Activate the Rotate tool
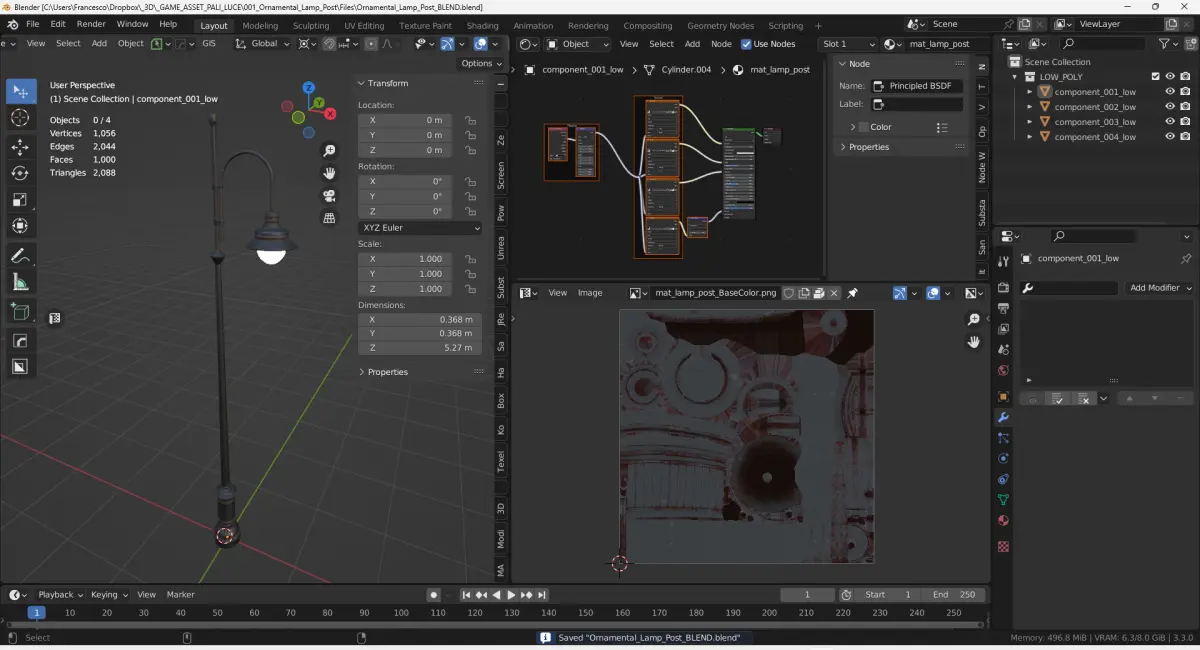 click(x=20, y=173)
